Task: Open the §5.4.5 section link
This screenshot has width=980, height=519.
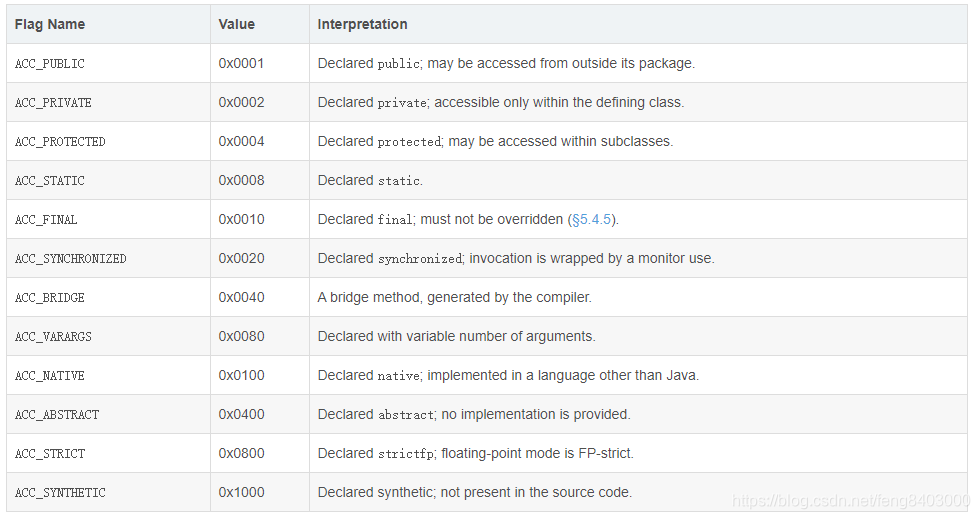Action: click(x=591, y=219)
